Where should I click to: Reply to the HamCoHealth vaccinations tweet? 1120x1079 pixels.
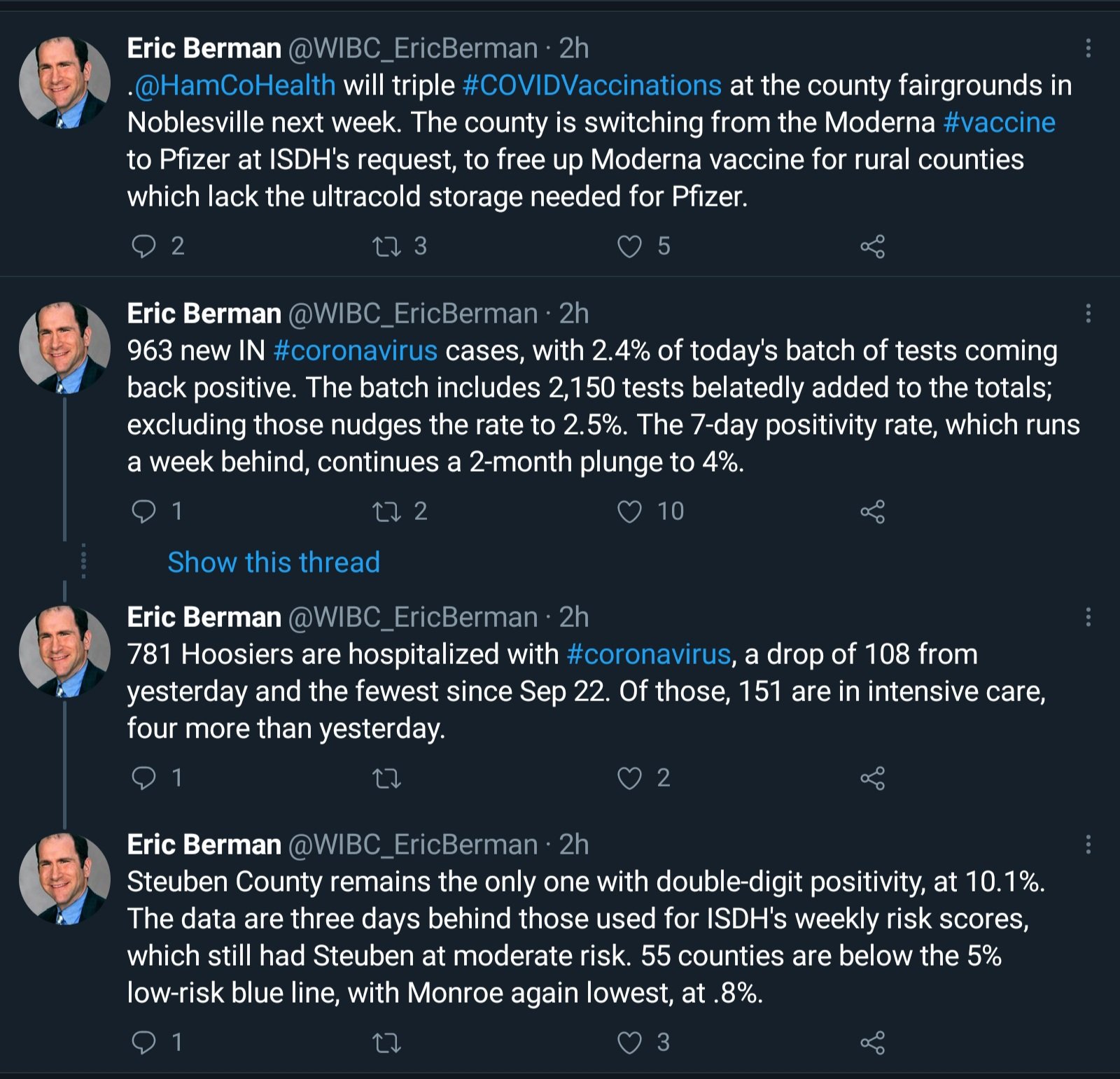(144, 246)
